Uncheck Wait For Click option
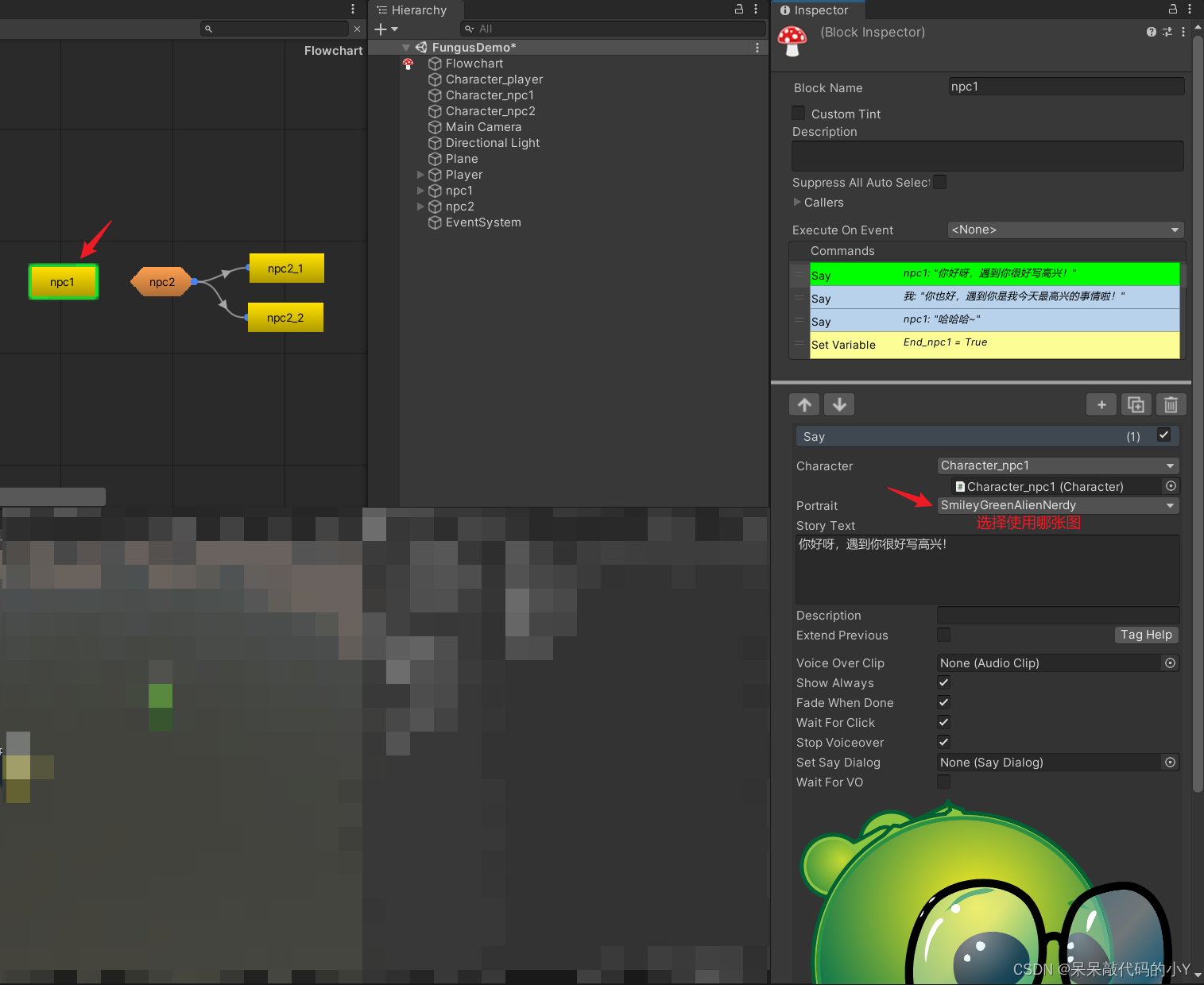Image resolution: width=1204 pixels, height=985 pixels. (943, 722)
